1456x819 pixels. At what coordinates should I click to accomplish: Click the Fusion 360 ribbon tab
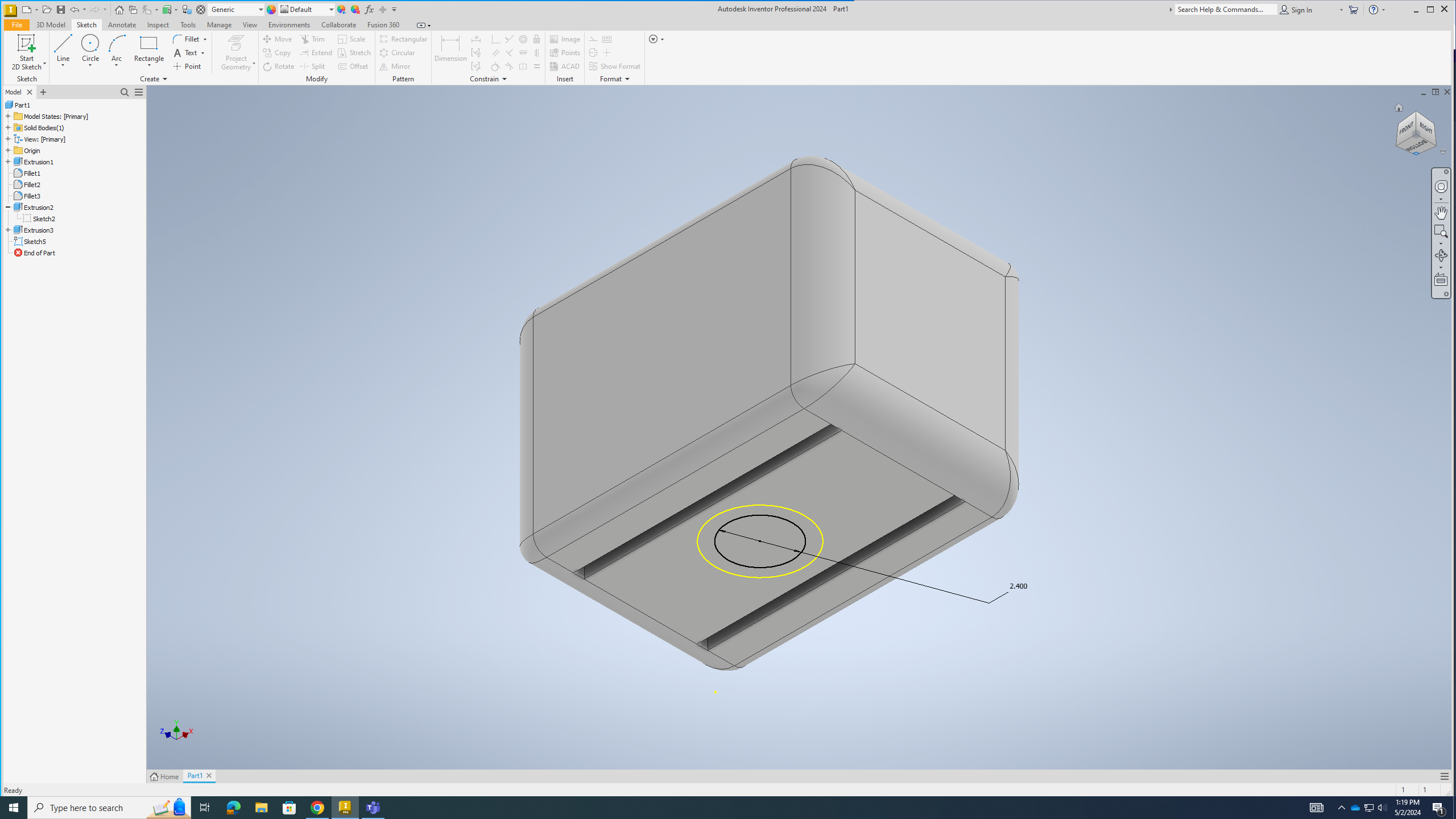[x=383, y=25]
